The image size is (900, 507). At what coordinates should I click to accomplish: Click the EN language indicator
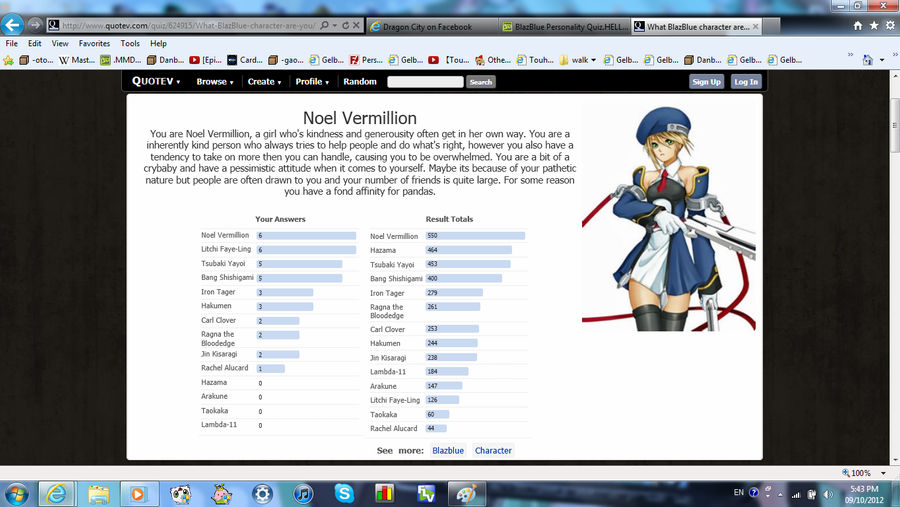(x=739, y=493)
